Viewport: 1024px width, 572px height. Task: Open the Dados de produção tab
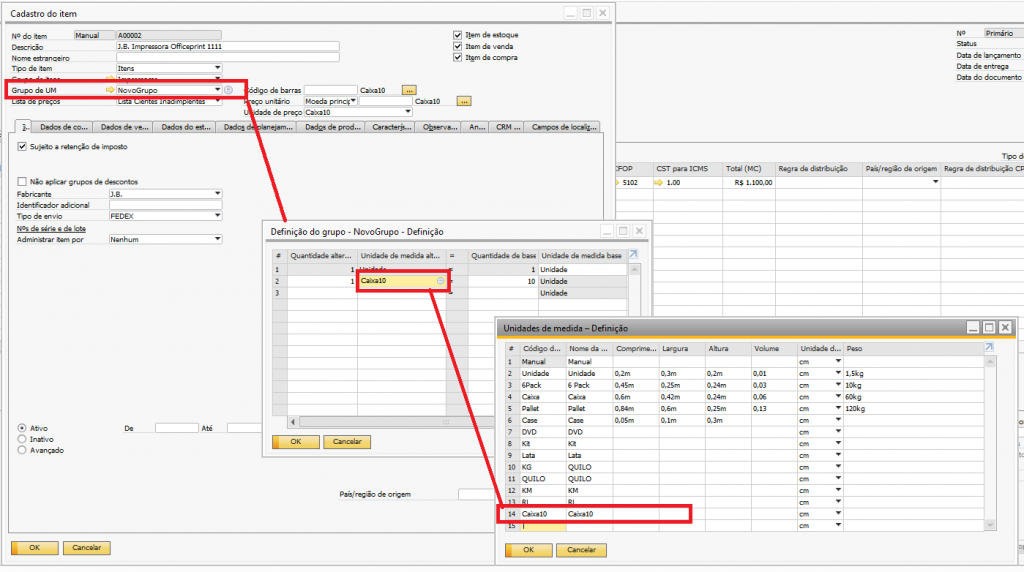point(332,127)
